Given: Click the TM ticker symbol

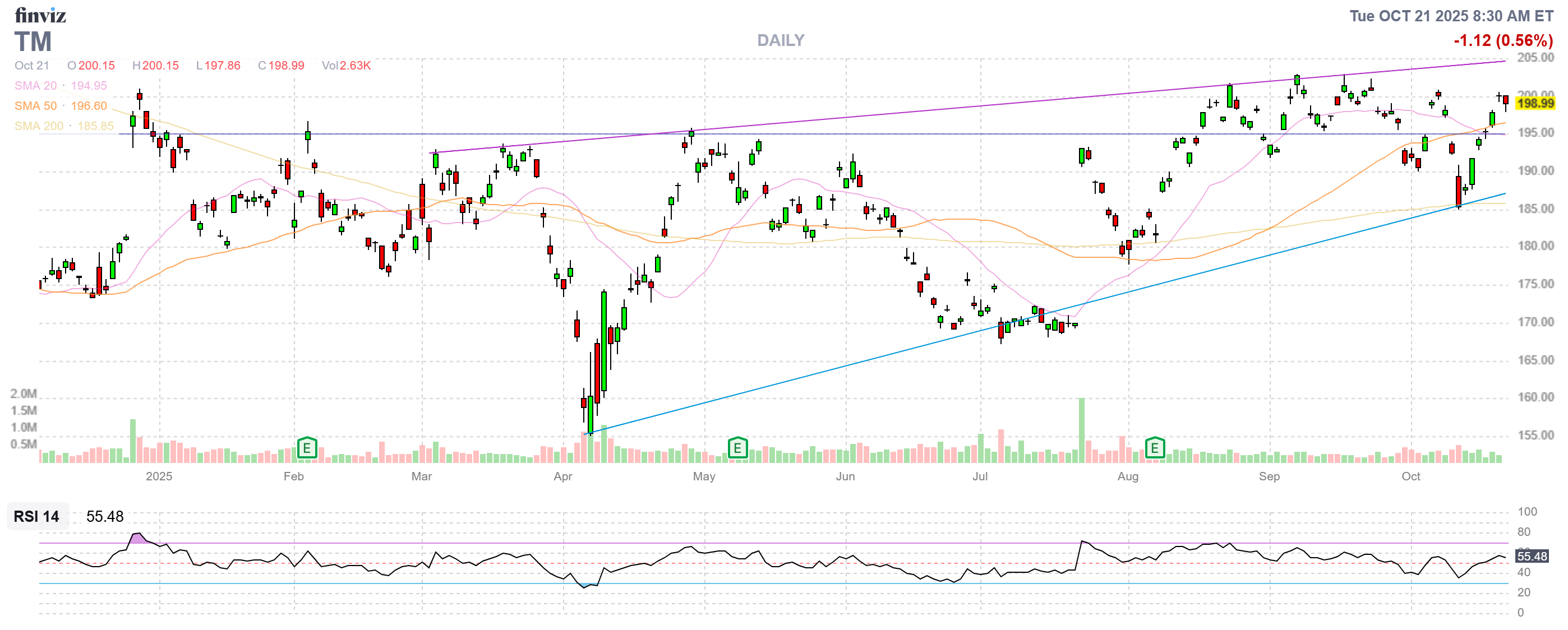Looking at the screenshot, I should tap(33, 43).
